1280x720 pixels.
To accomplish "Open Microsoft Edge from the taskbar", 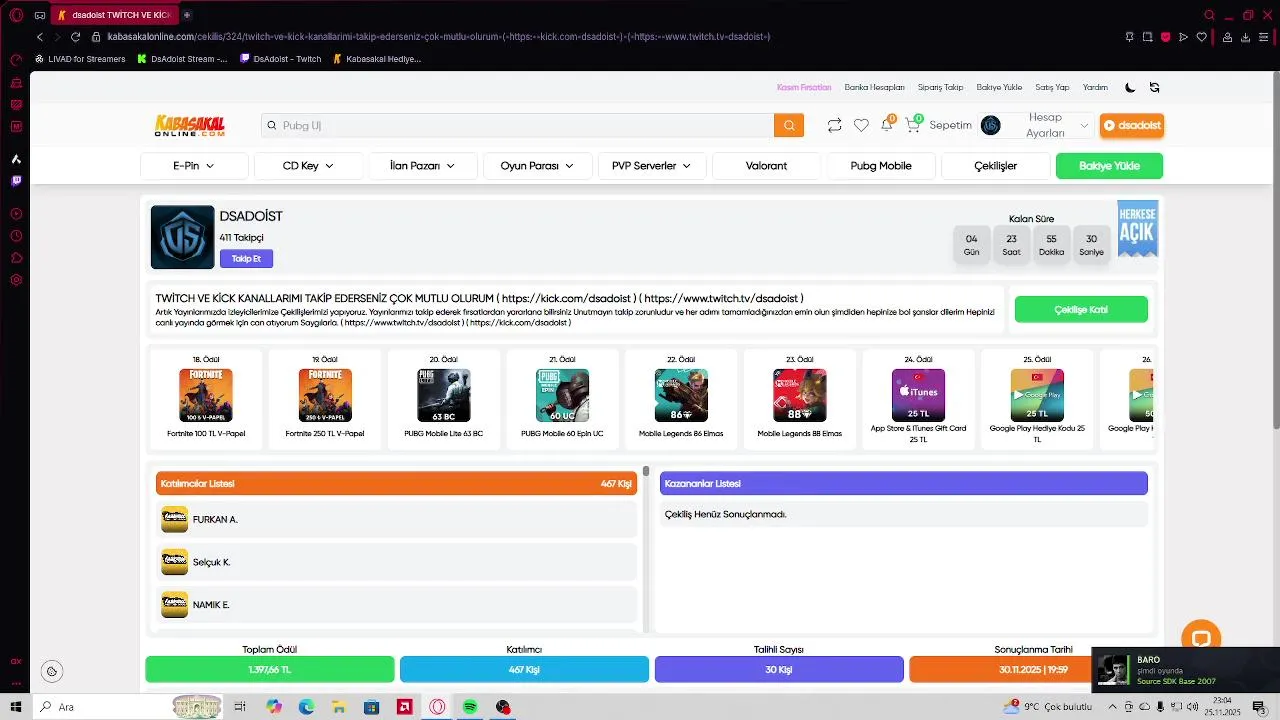I will click(306, 707).
